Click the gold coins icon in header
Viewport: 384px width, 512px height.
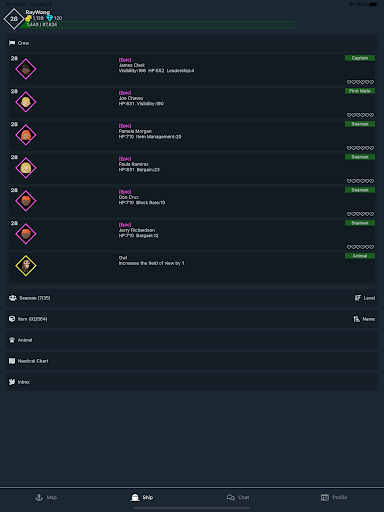tap(29, 18)
